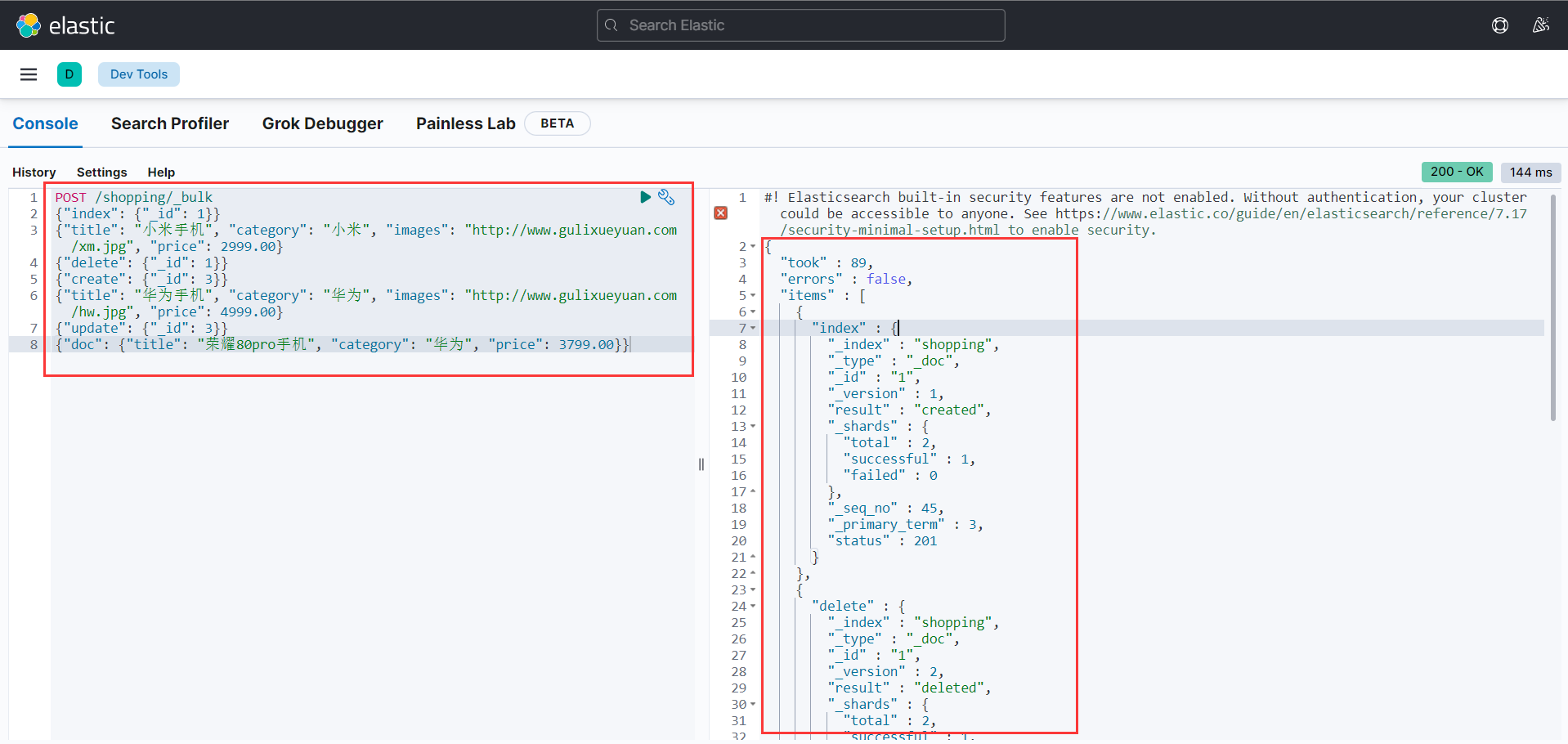Open the help menu lifebuoy icon
The image size is (1568, 744).
1500,25
